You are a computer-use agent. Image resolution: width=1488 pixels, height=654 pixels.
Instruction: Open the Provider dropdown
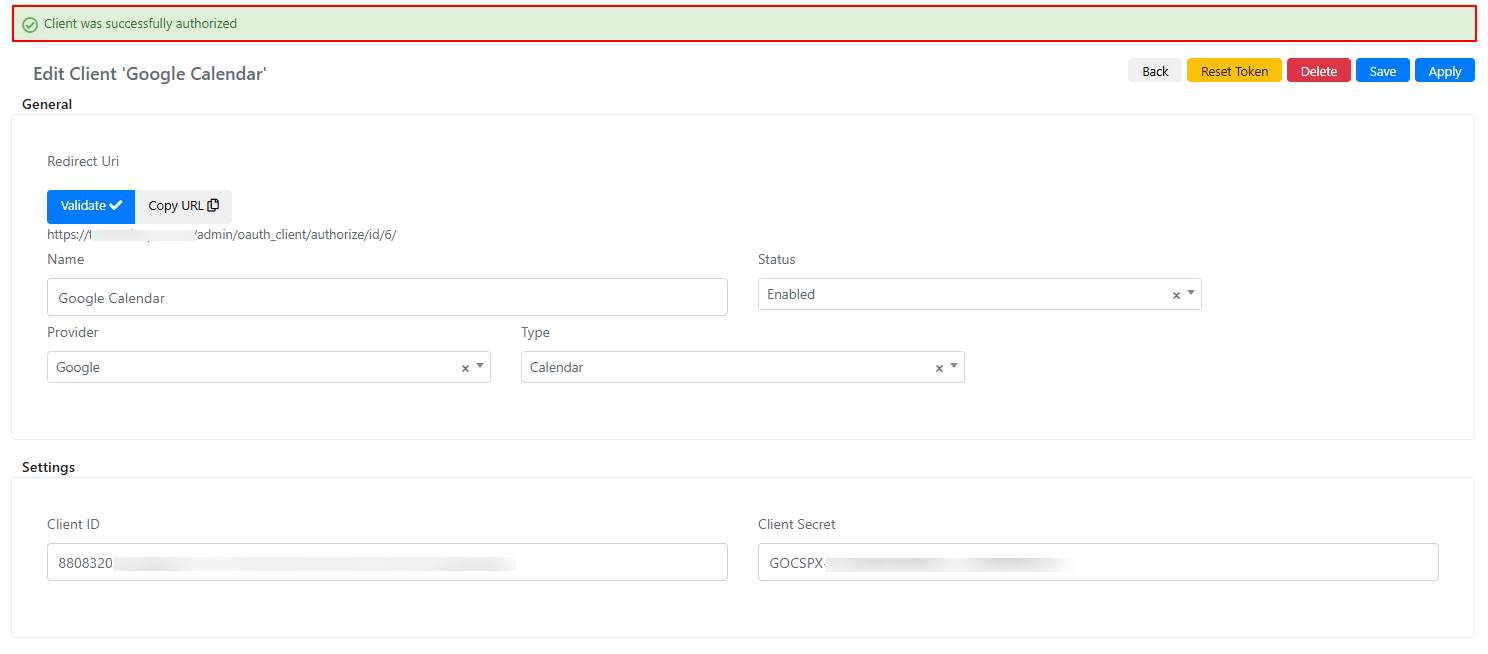tap(268, 367)
